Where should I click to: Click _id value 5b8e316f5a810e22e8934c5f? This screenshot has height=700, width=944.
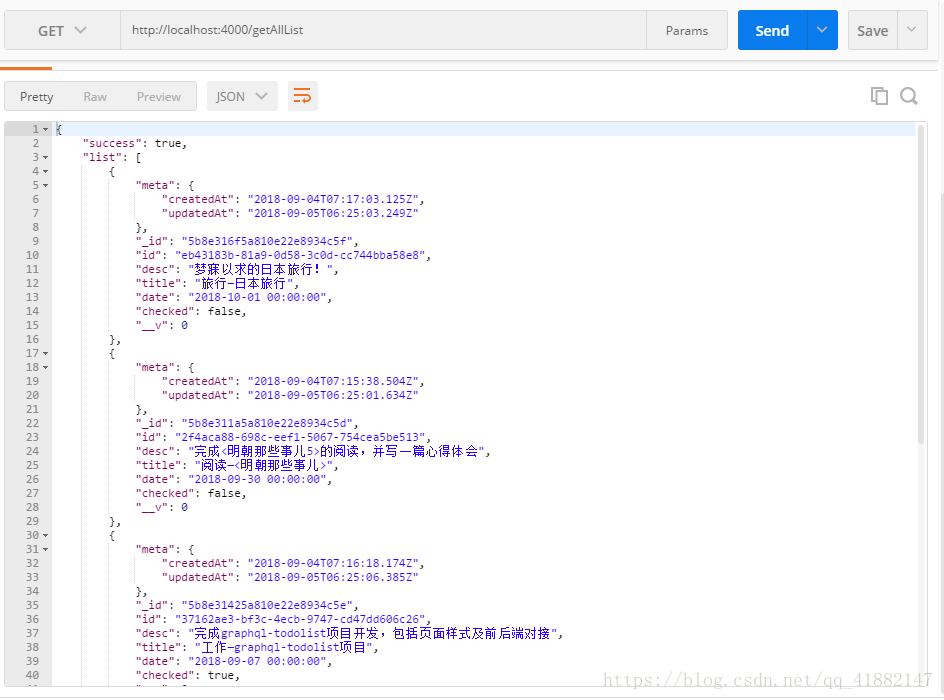point(267,241)
